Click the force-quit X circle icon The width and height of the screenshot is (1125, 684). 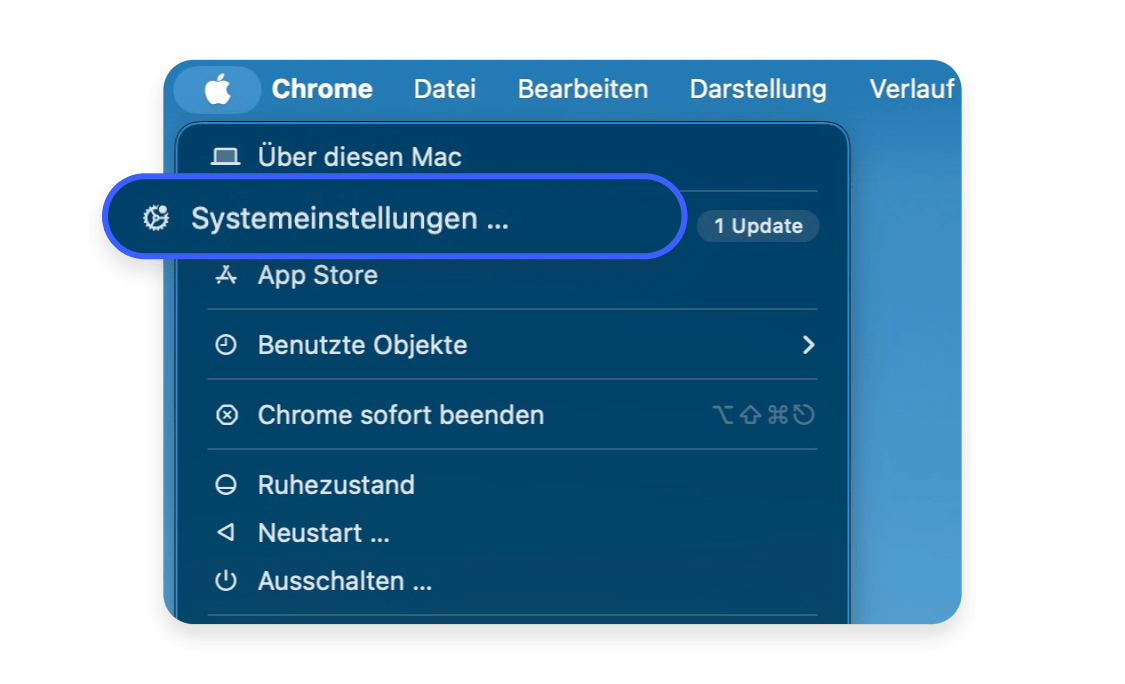227,415
